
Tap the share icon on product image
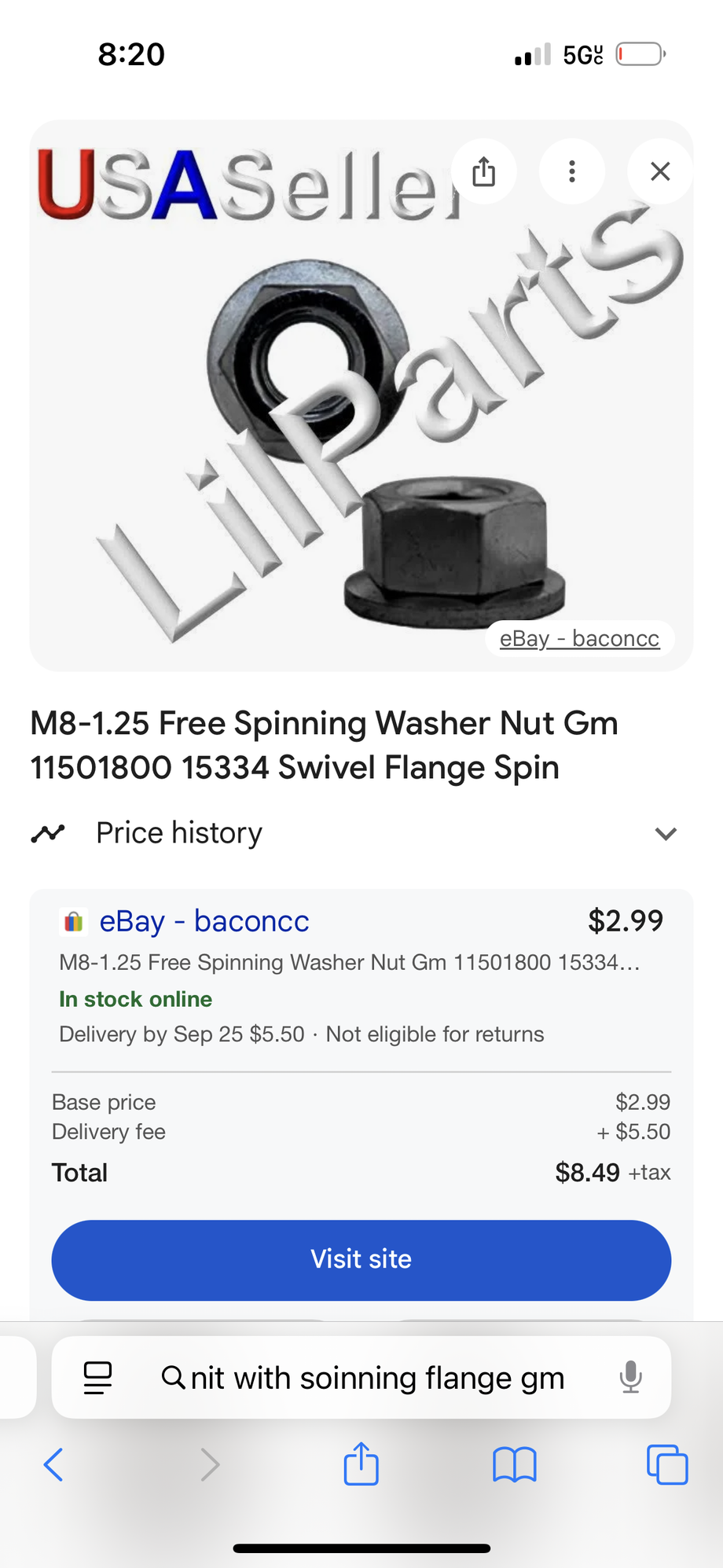click(x=484, y=171)
